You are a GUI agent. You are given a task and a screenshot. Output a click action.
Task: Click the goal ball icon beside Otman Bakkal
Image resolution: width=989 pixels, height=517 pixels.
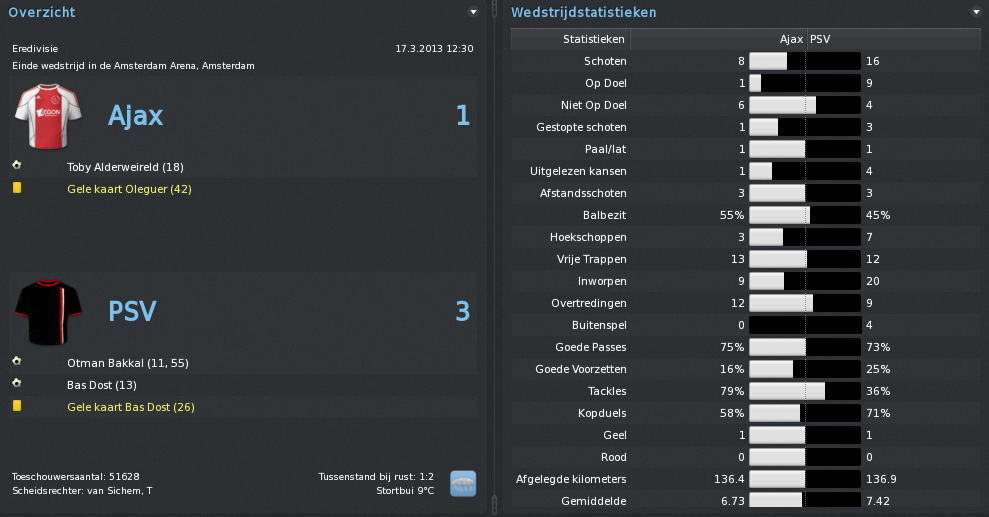click(x=17, y=361)
